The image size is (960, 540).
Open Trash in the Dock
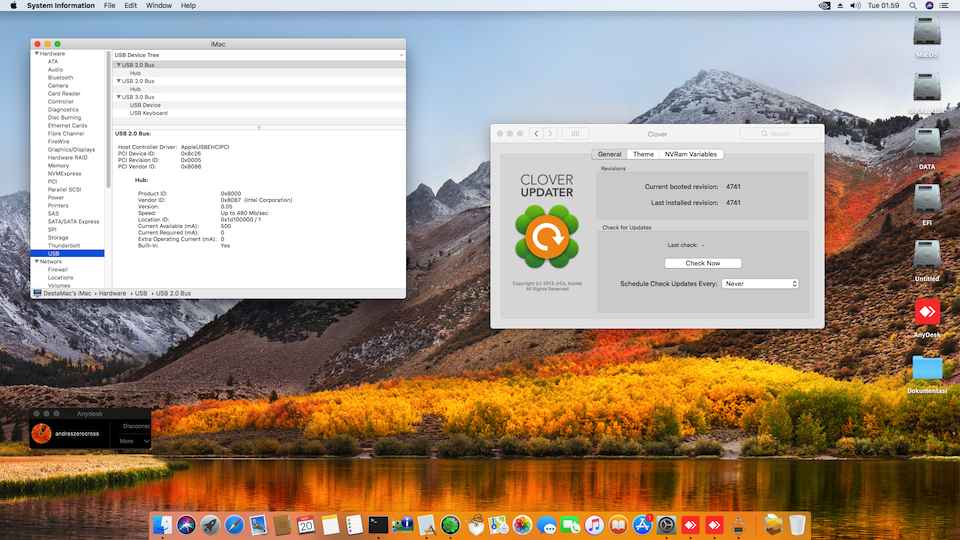tap(797, 525)
